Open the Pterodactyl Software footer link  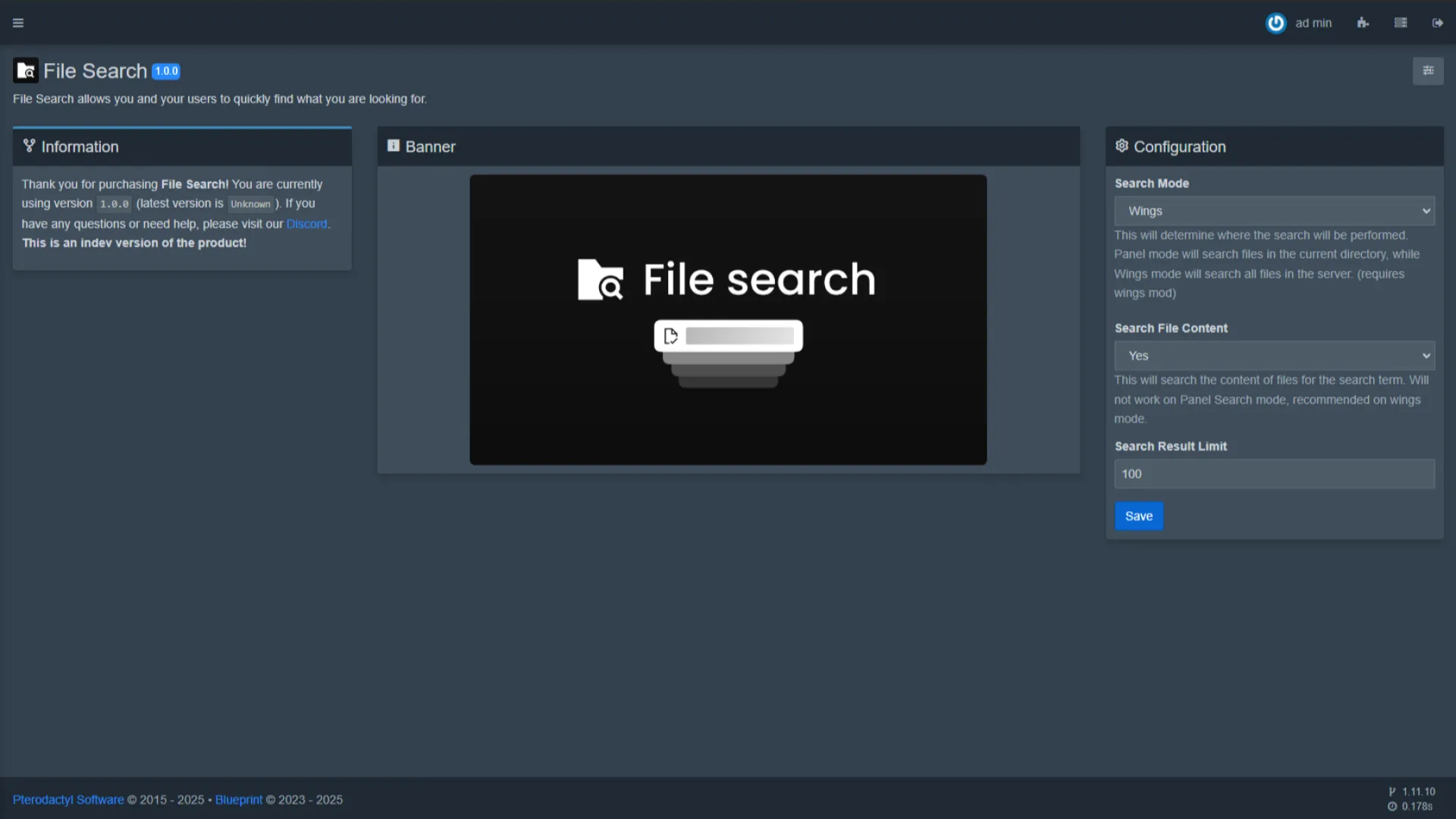tap(68, 799)
